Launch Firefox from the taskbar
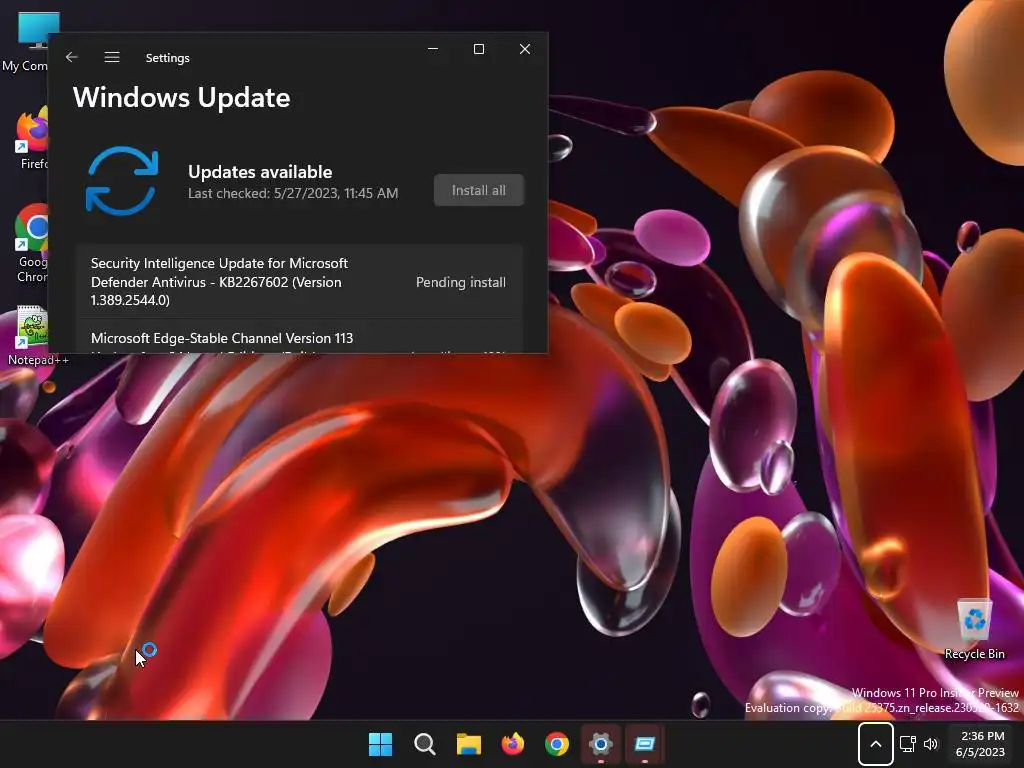Image resolution: width=1024 pixels, height=768 pixels. pos(513,744)
